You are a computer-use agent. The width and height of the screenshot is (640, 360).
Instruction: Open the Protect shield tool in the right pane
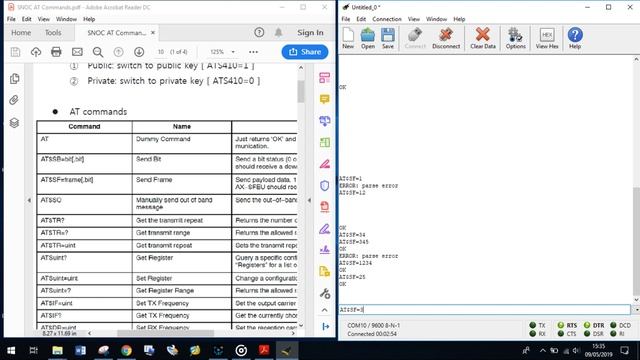pyautogui.click(x=324, y=186)
